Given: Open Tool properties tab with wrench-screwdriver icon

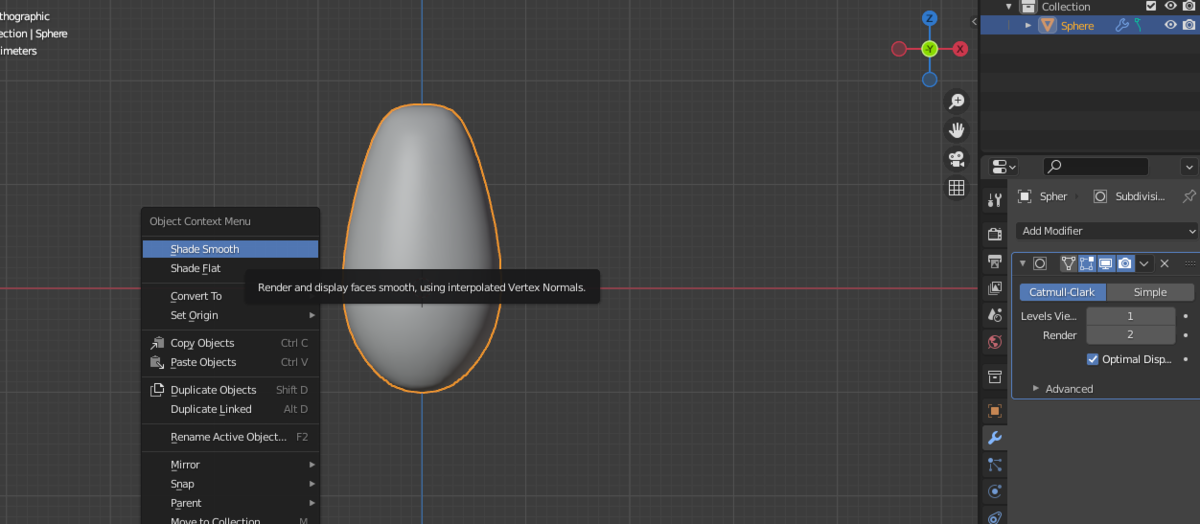Looking at the screenshot, I should (994, 200).
